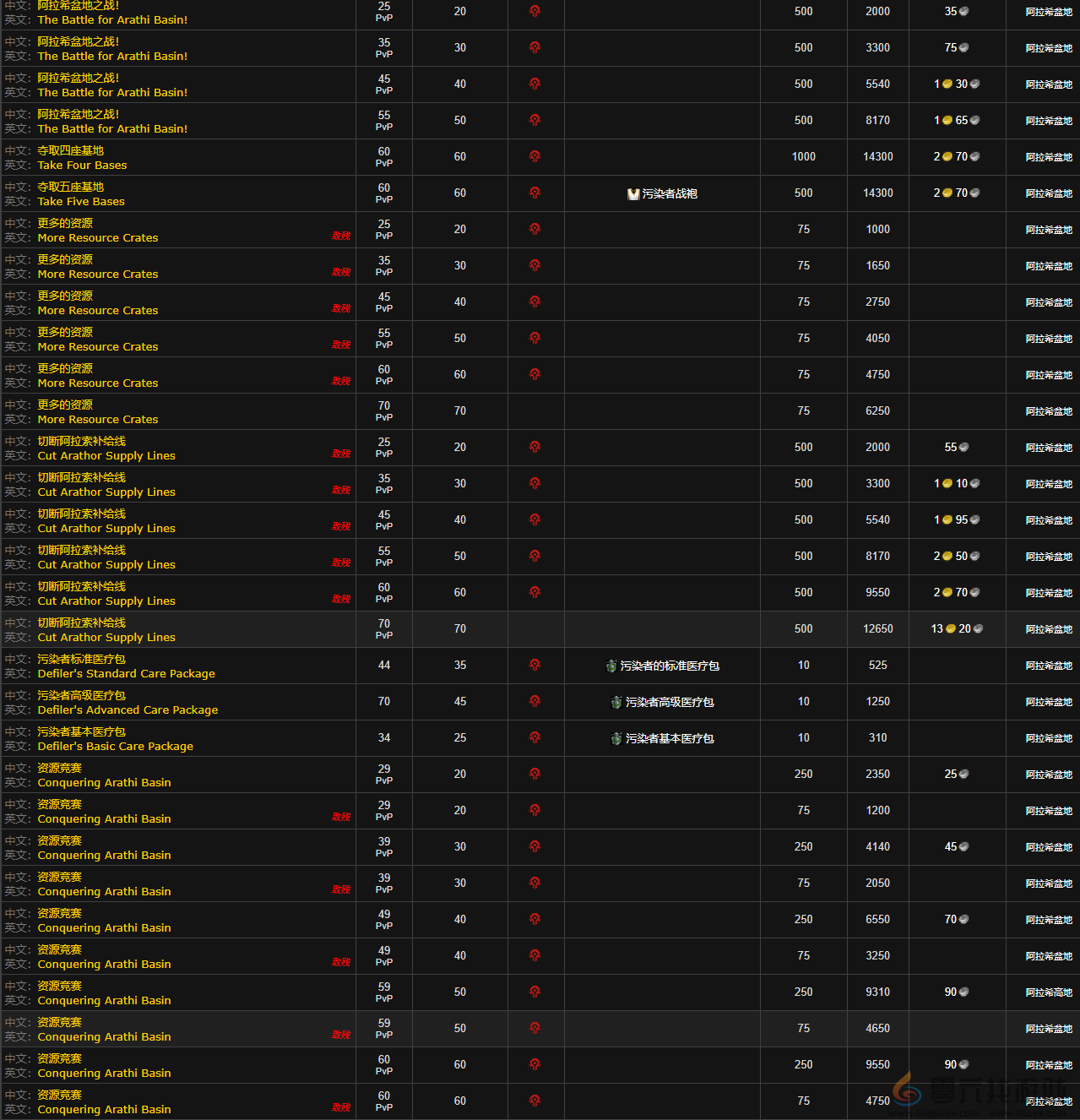The width and height of the screenshot is (1080, 1120).
Task: Open Defiler's Standard Care Package quest
Action: point(126,674)
